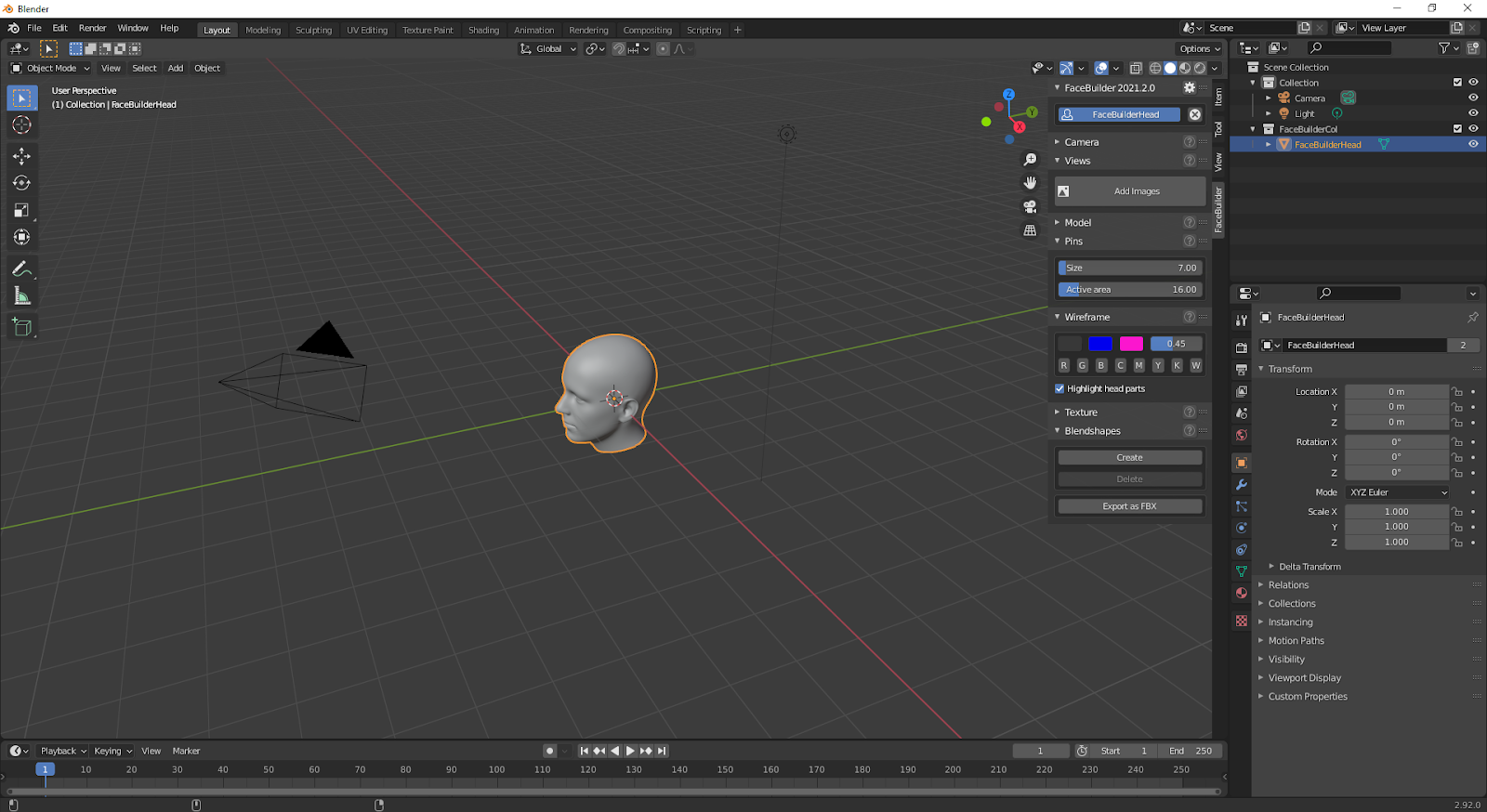Expand the Camera section in FaceBuilder panel

[1082, 142]
